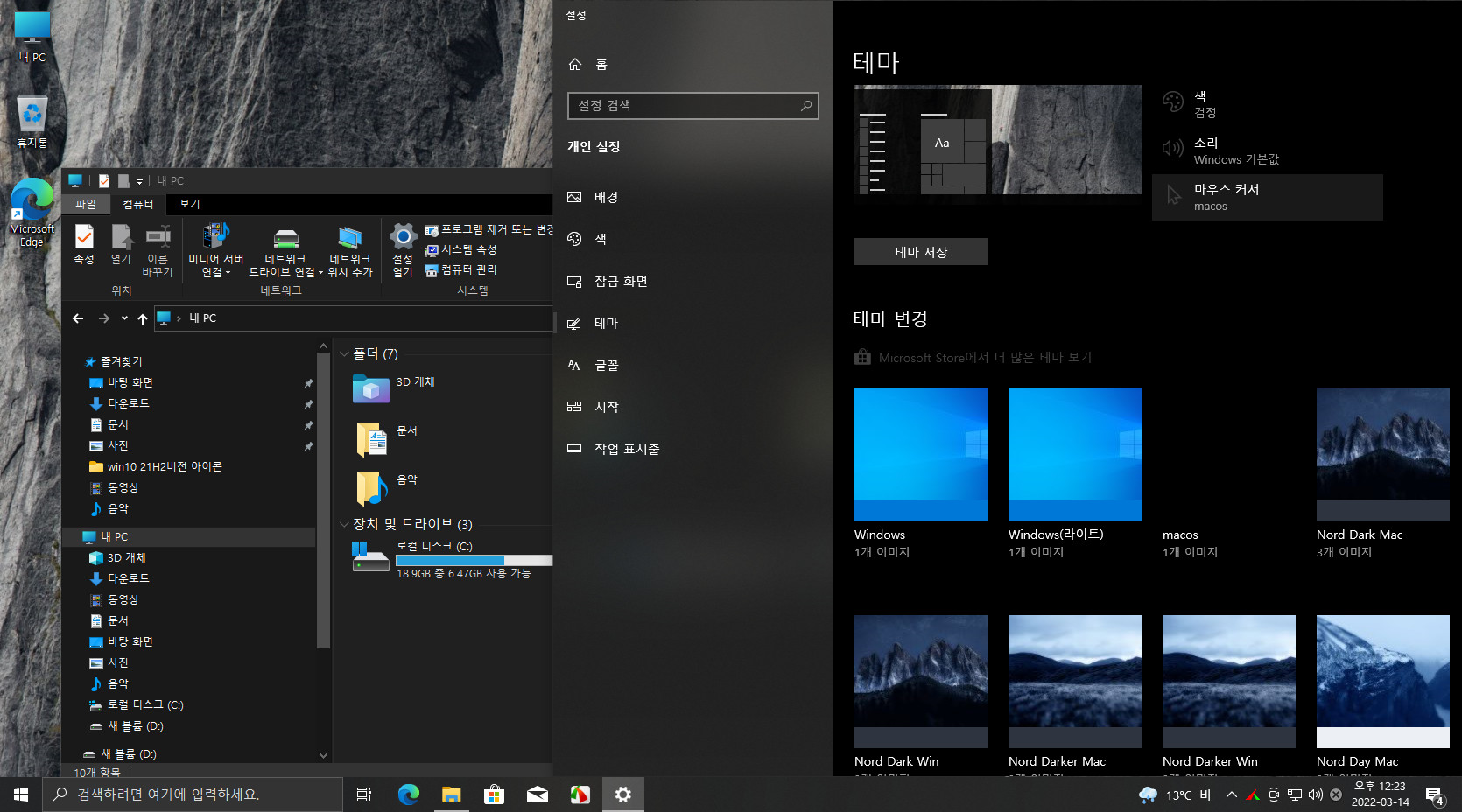Open theme 색 검정 option
Viewport: 1462px width, 812px height.
pyautogui.click(x=1268, y=104)
